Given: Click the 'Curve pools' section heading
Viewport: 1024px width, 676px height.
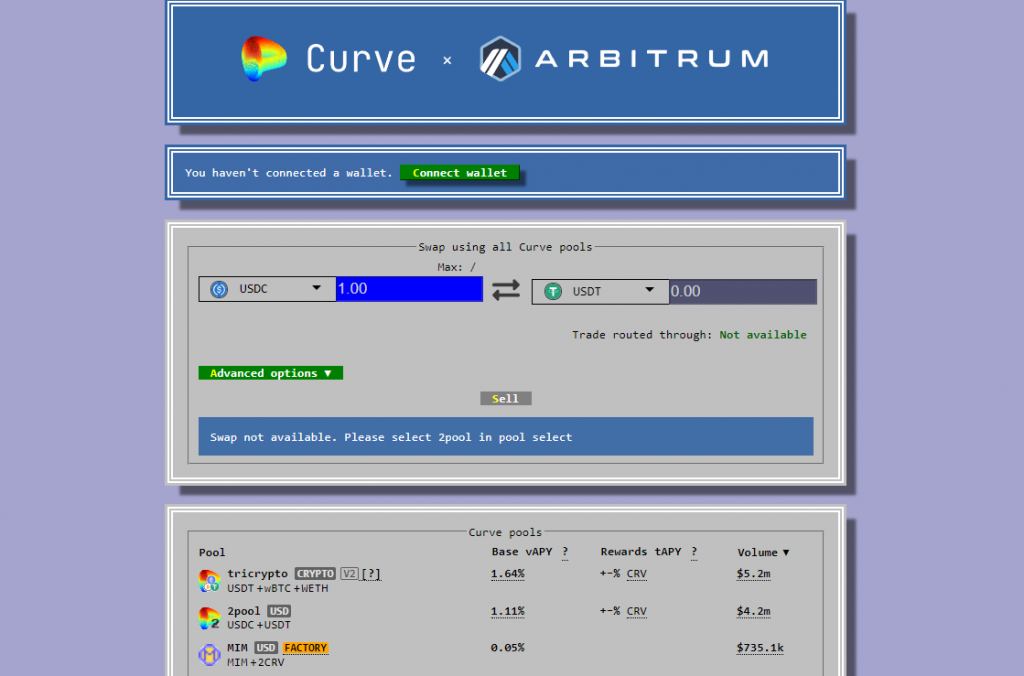Looking at the screenshot, I should (x=505, y=532).
